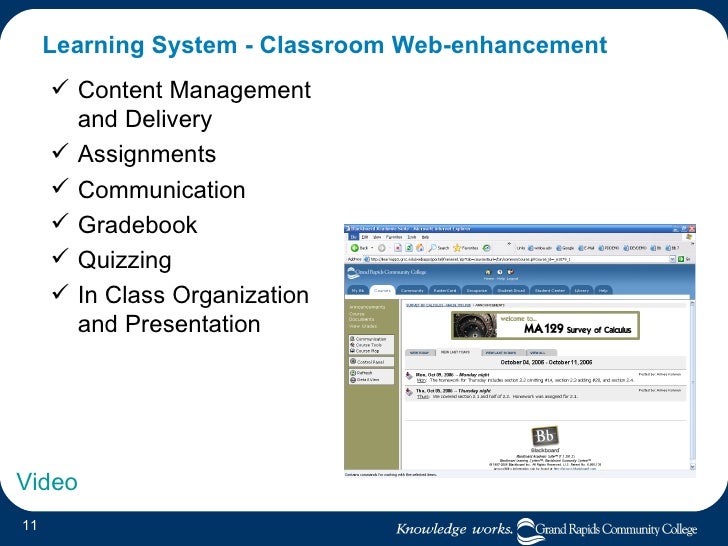Click the Blackboard Help icon in header
The image size is (728, 546).
500,272
